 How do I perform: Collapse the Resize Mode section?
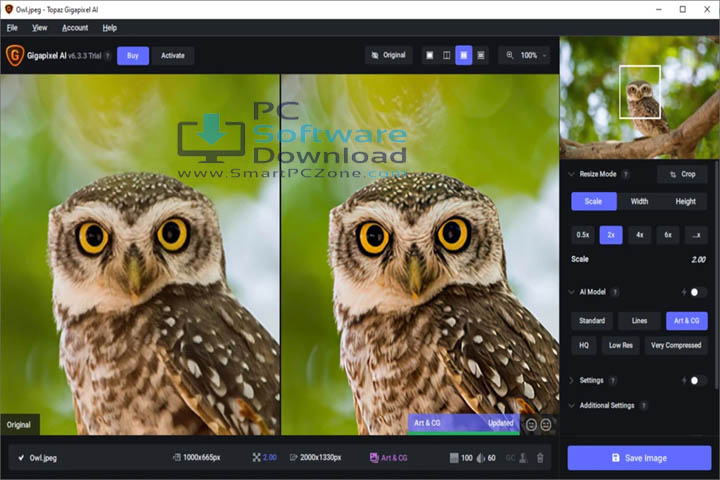pyautogui.click(x=571, y=174)
